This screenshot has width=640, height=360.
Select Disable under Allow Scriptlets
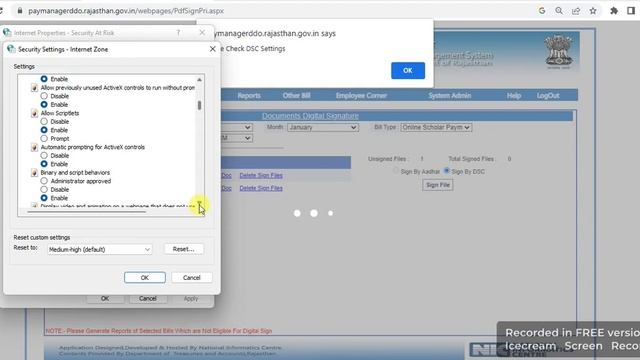click(x=44, y=122)
